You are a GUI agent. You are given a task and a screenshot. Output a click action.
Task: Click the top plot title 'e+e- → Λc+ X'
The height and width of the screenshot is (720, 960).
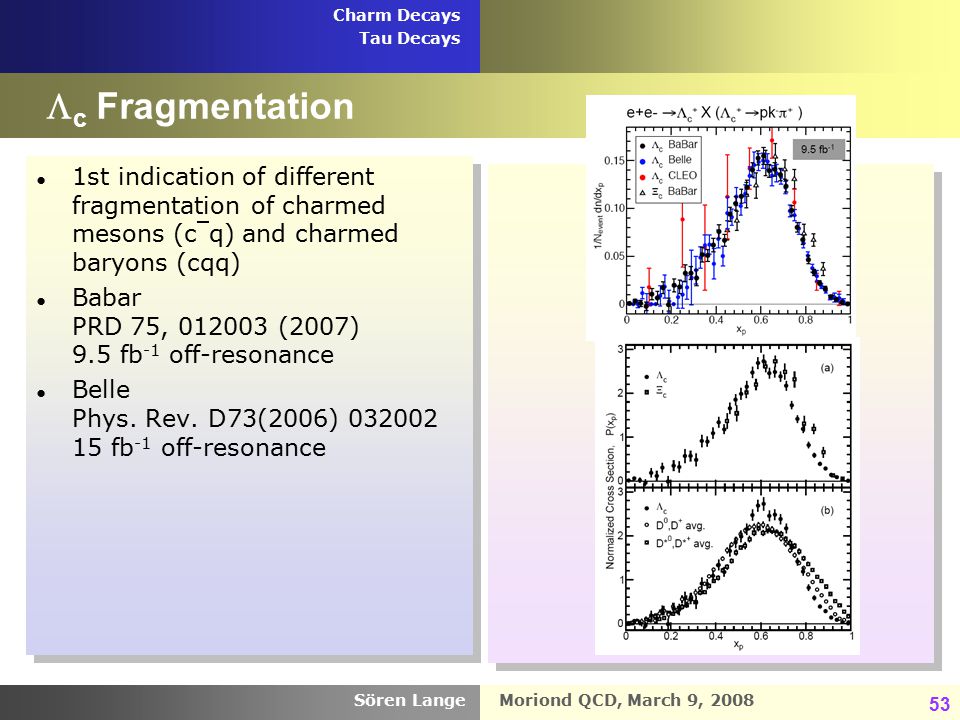pyautogui.click(x=714, y=113)
